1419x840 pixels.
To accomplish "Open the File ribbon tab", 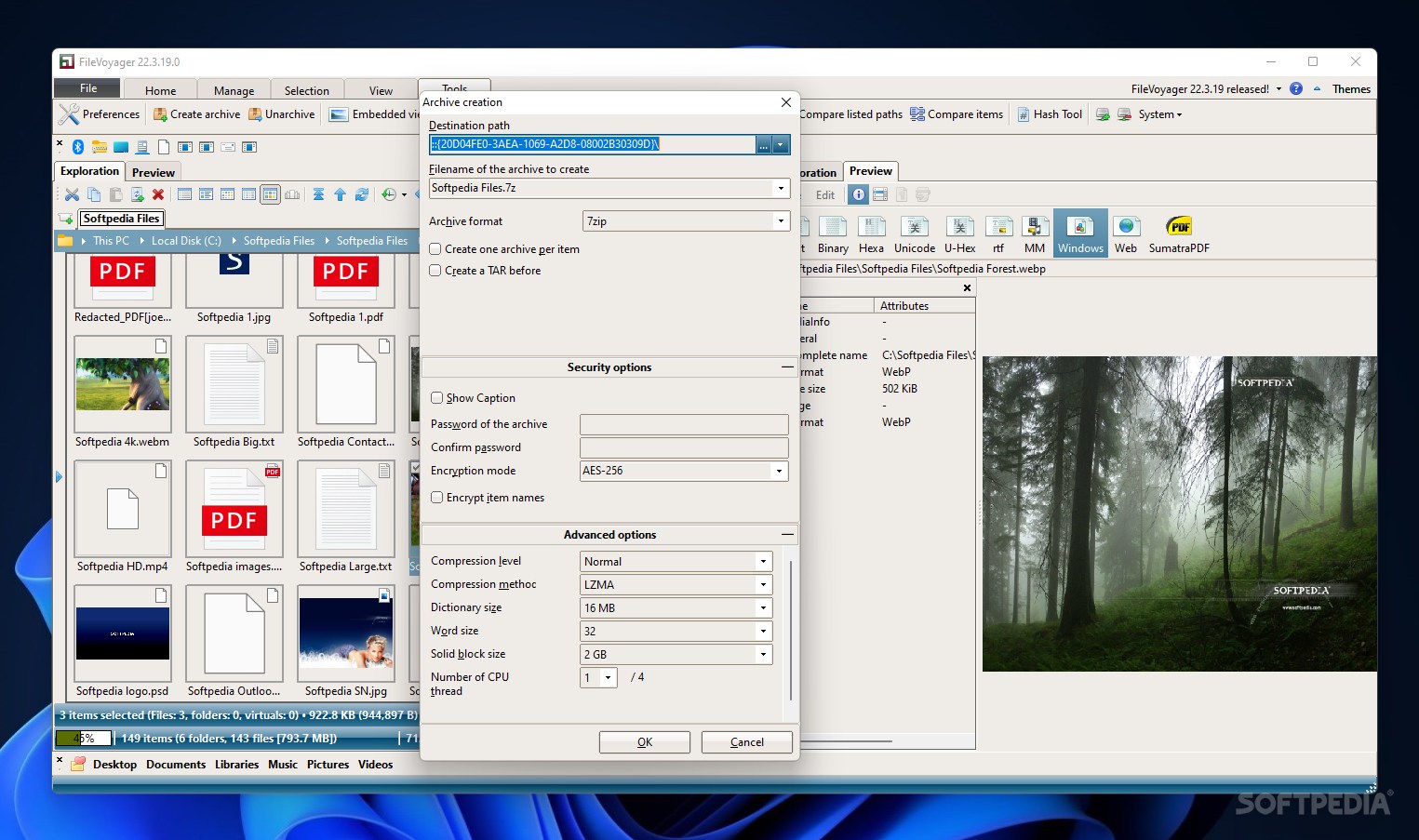I will (x=87, y=88).
